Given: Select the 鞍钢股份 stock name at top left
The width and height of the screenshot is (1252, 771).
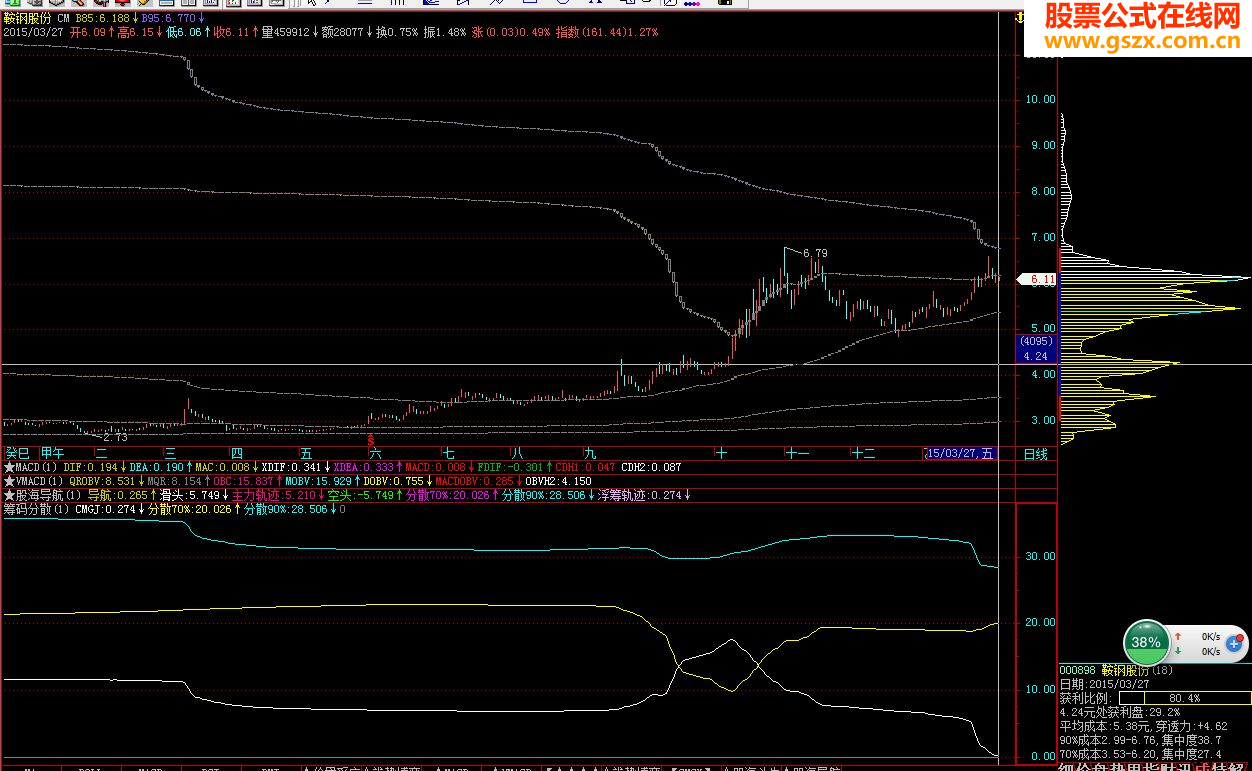Looking at the screenshot, I should (29, 19).
